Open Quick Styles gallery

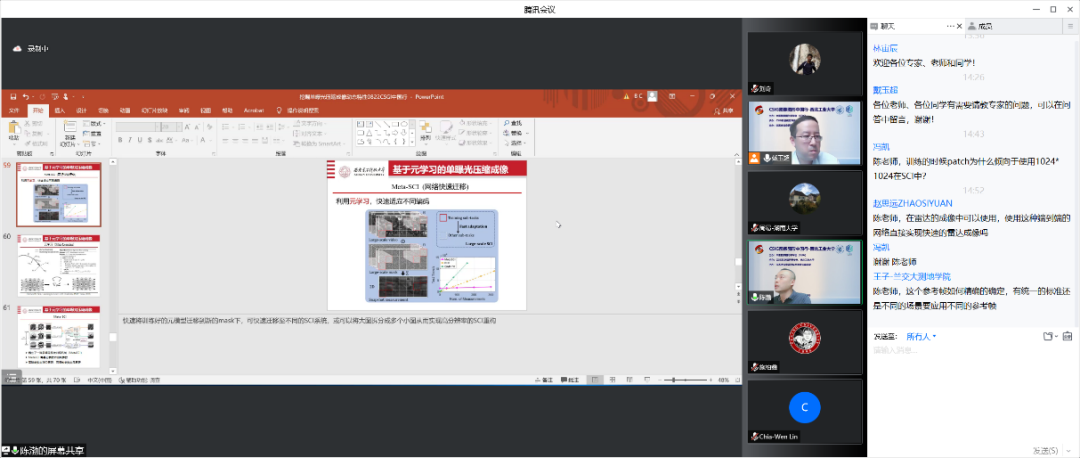point(445,131)
